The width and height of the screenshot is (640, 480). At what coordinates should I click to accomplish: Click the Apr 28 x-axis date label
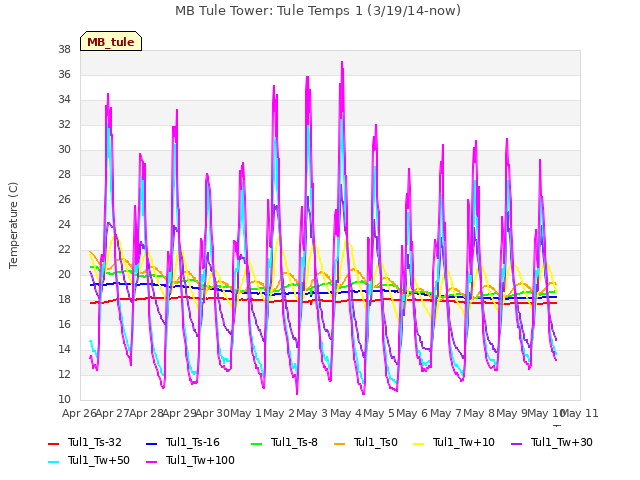[146, 413]
